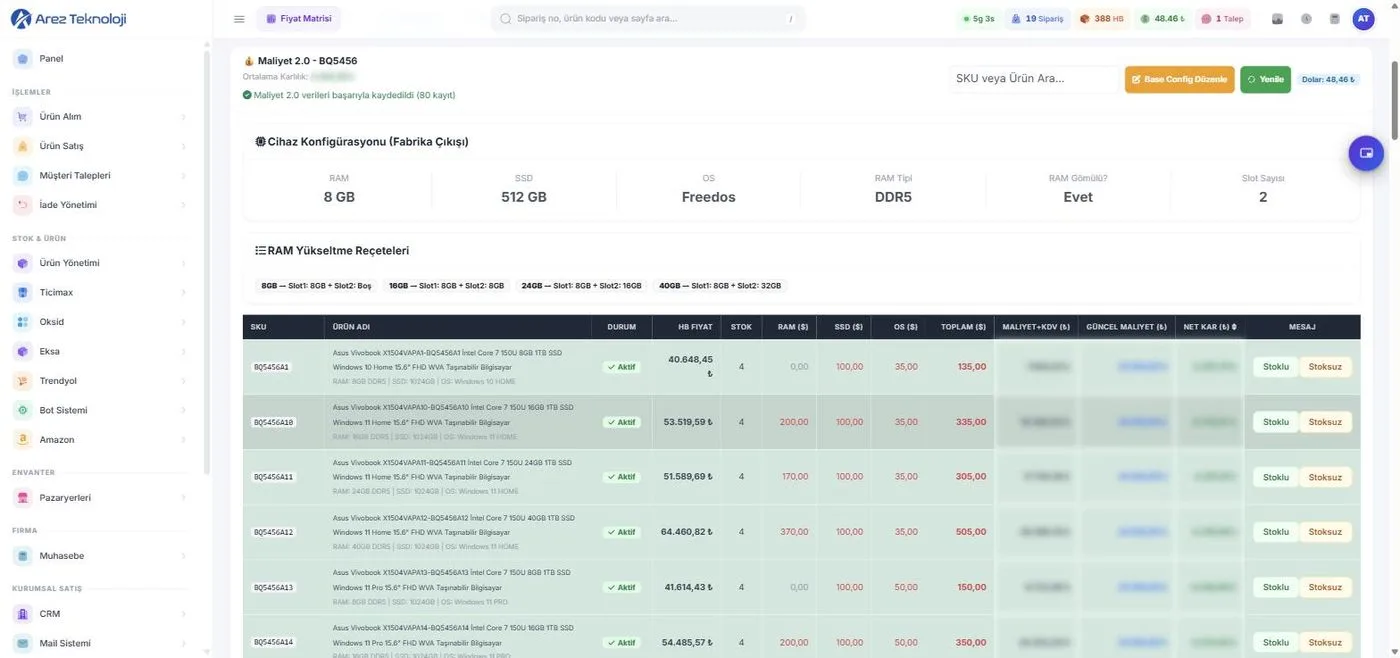Open the AT user avatar menu
This screenshot has height=658, width=1400.
tap(1363, 19)
